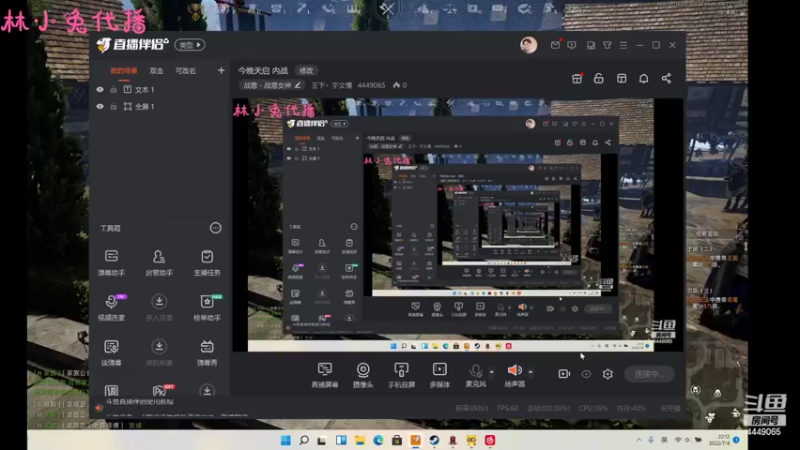The image size is (800, 450).
Task: Edit the 战意 category tag
Action: coord(272,85)
